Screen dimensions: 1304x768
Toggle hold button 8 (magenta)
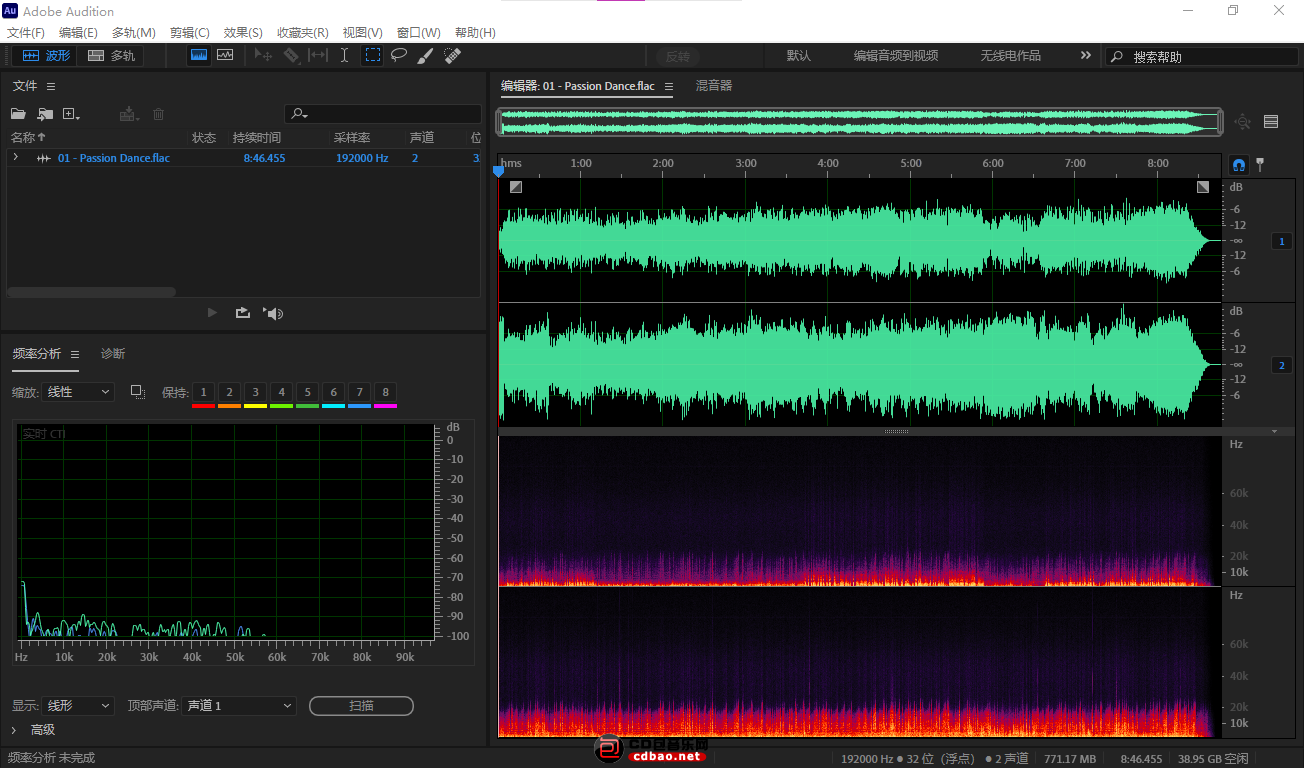(x=385, y=392)
